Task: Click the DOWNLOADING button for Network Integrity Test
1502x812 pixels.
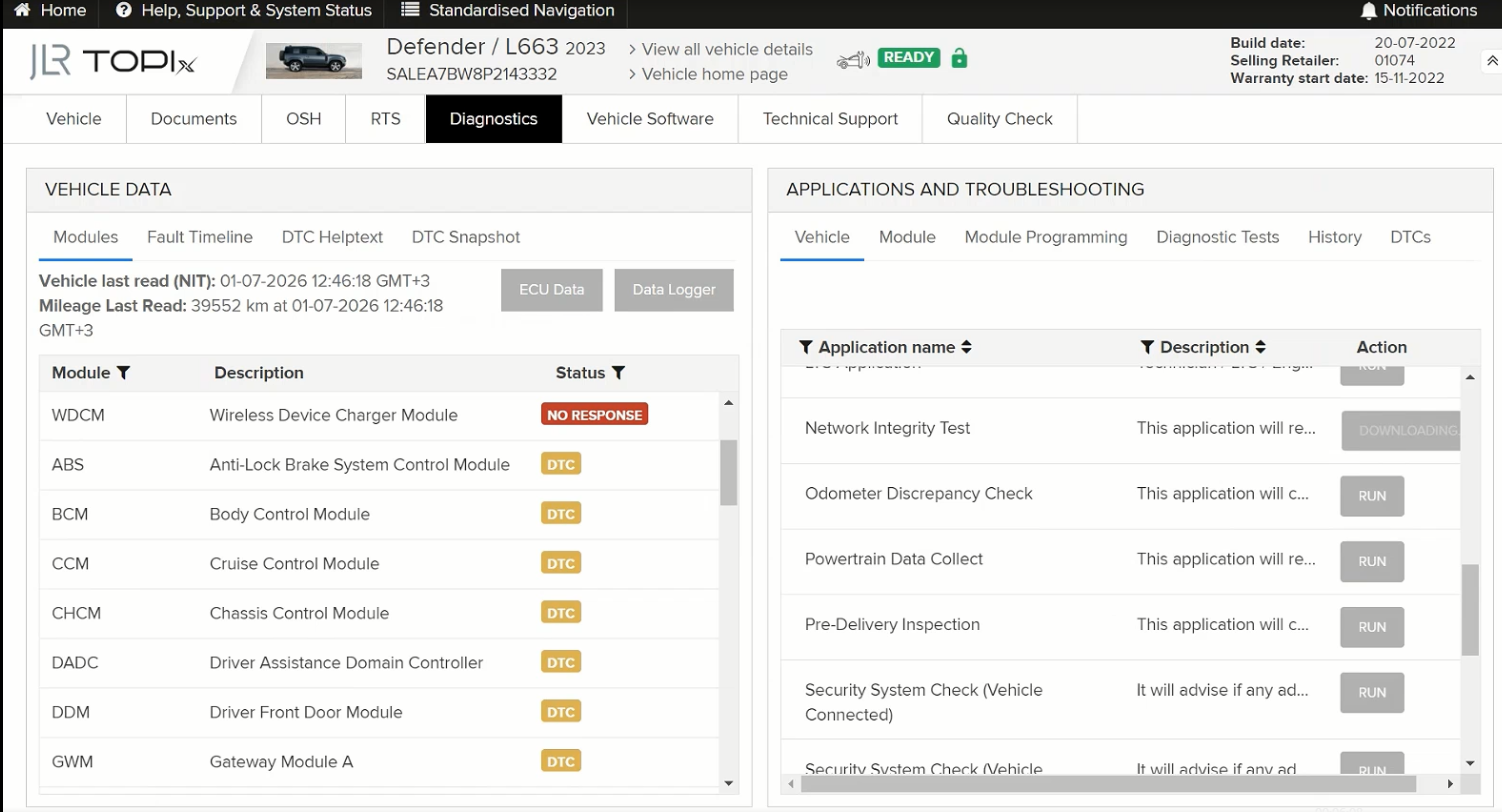Action: [x=1402, y=430]
